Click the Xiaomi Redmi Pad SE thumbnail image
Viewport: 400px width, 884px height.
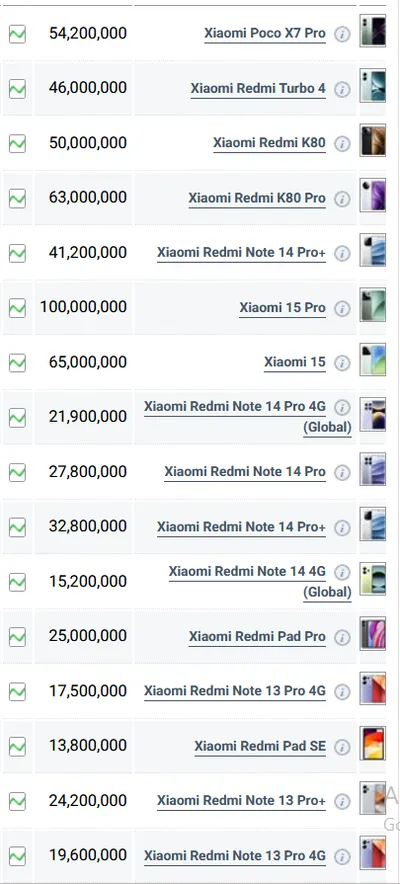[373, 742]
